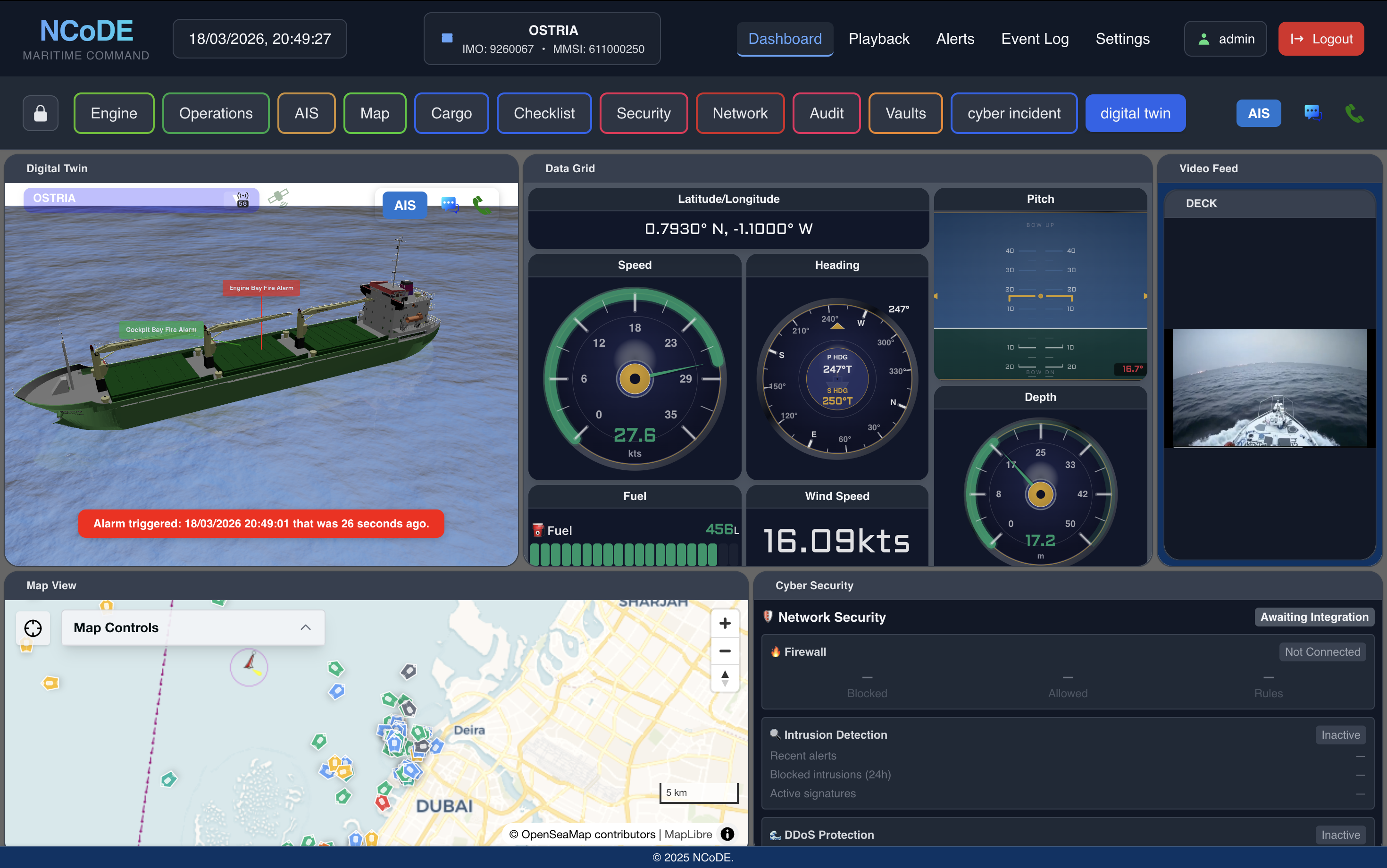Click the lock icon beside the Engine button

pos(40,113)
